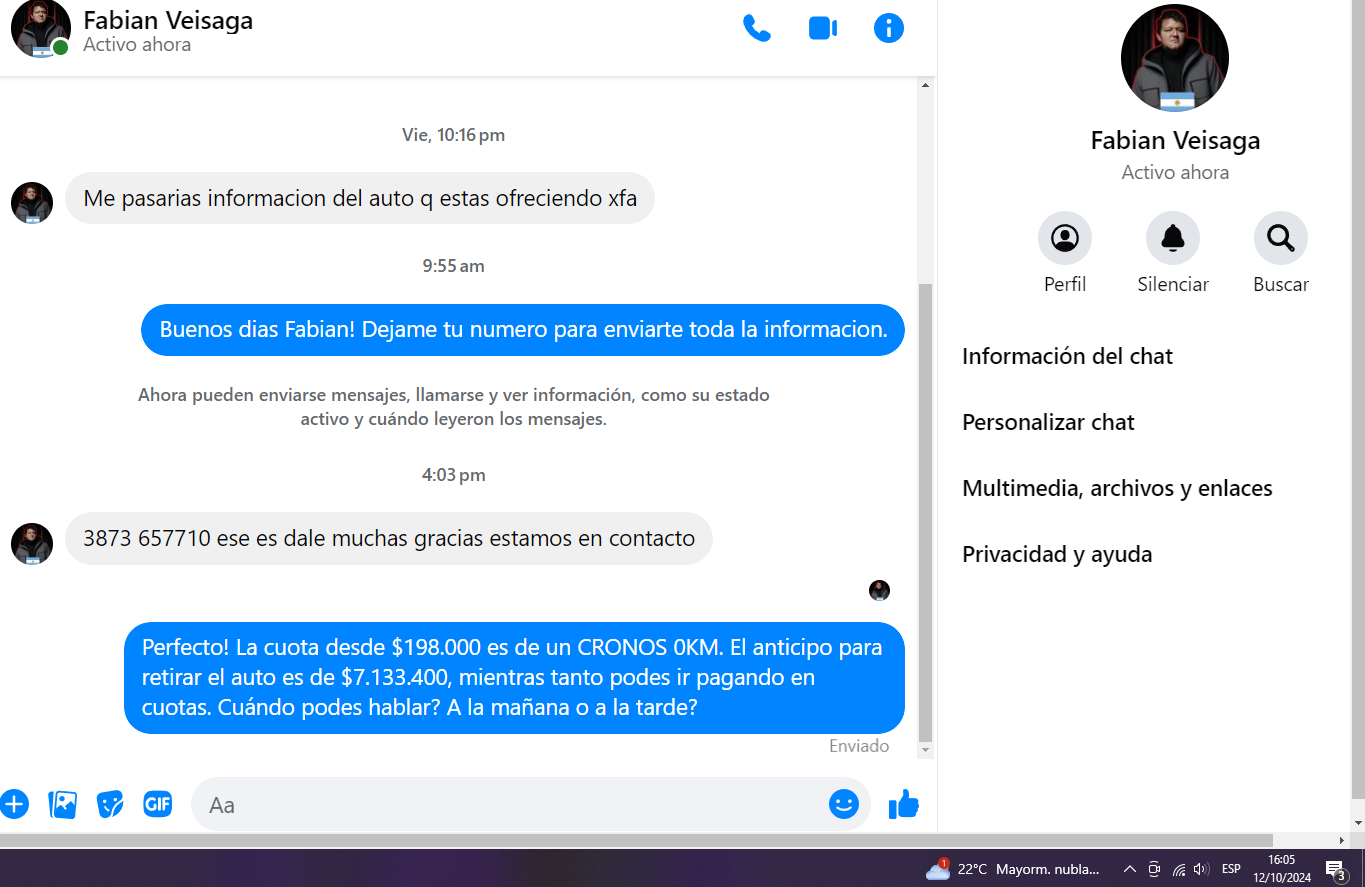Open the plus menu for more actions
This screenshot has height=887, width=1365.
pos(14,804)
